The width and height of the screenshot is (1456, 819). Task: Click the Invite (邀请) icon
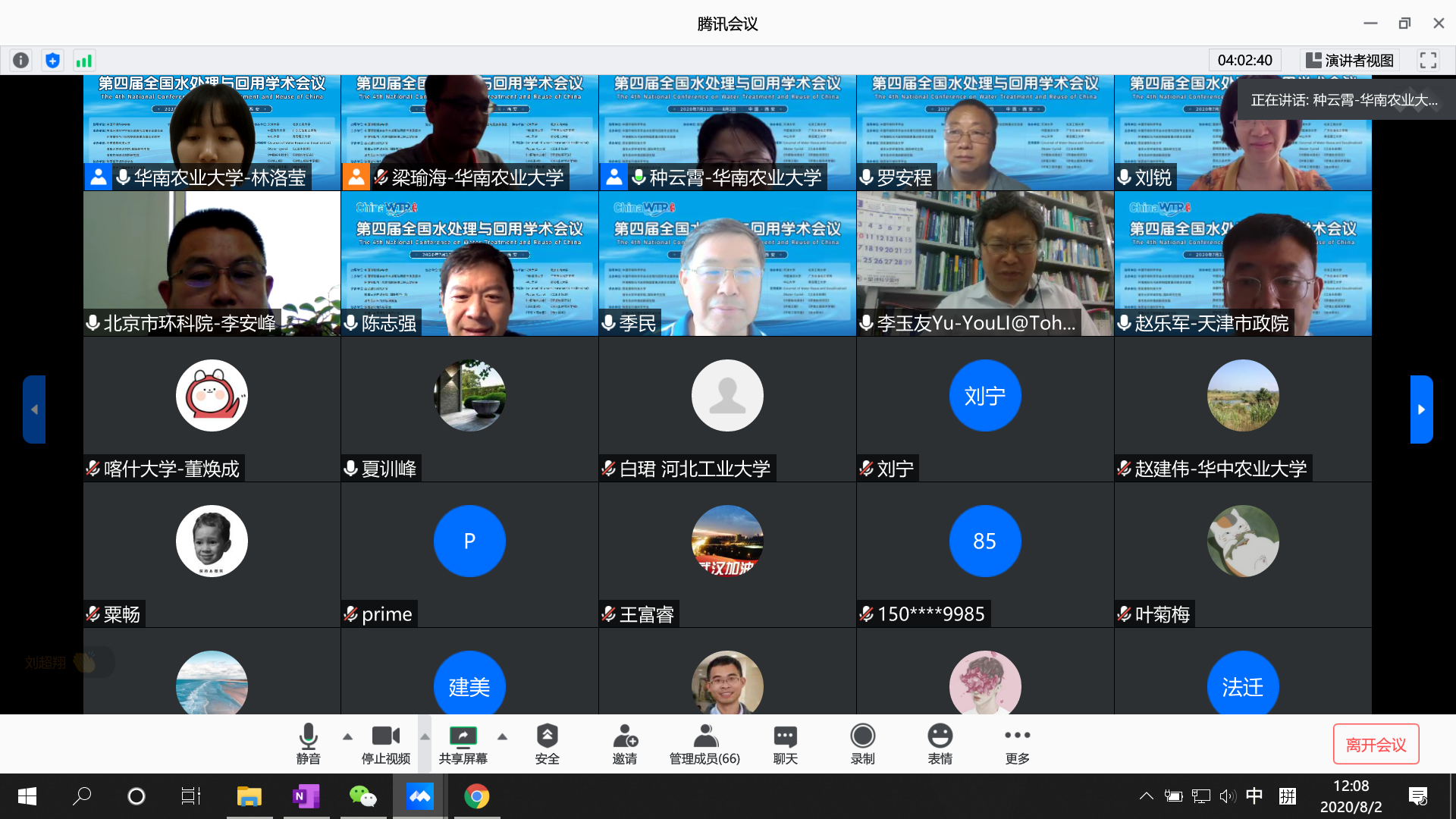[625, 743]
